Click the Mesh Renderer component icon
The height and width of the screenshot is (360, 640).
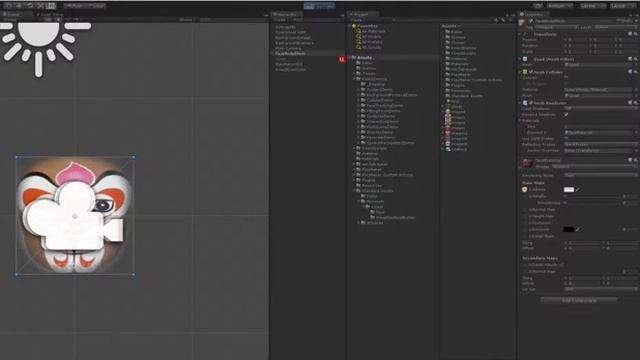(x=525, y=103)
